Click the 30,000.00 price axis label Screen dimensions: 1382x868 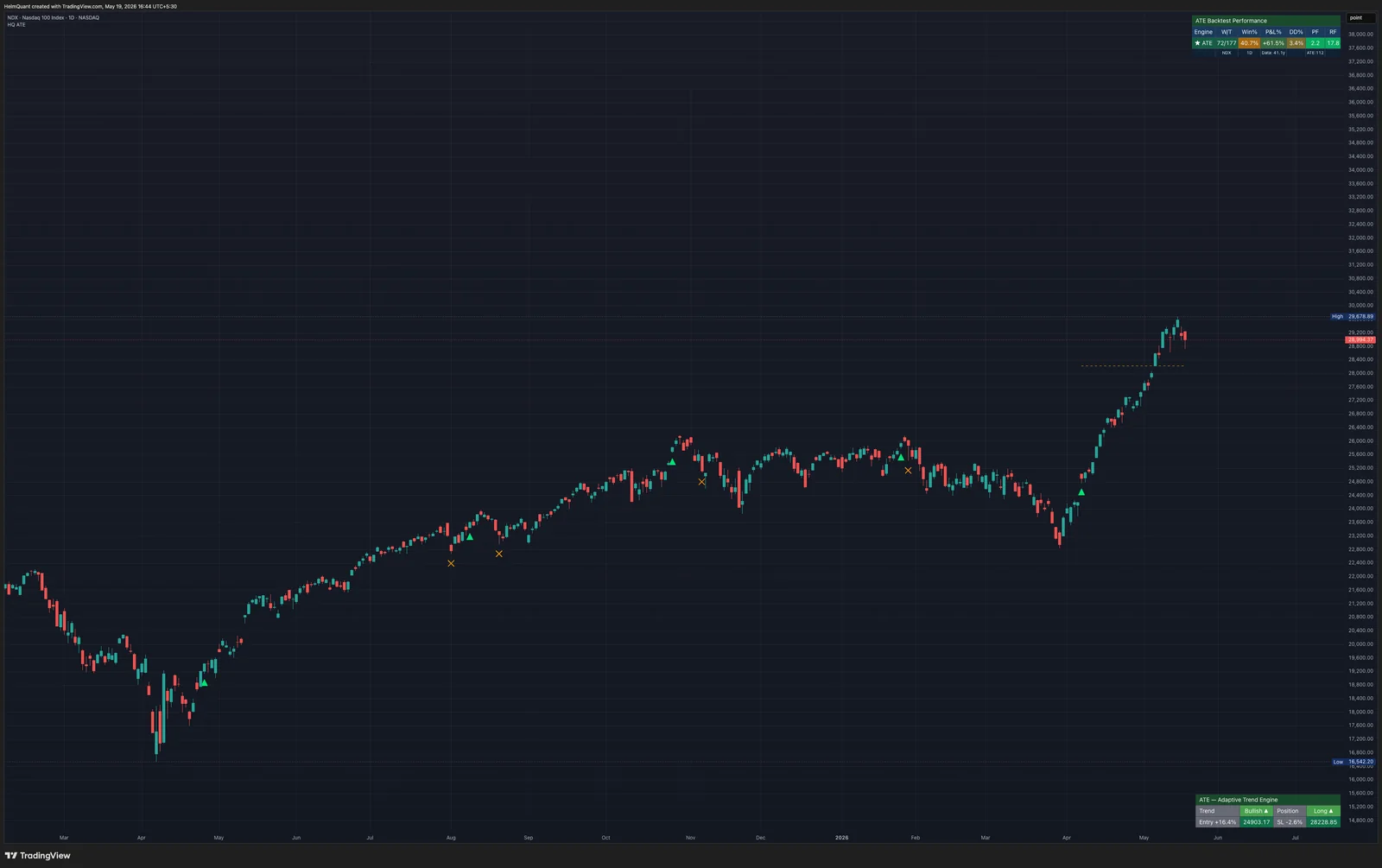(1360, 305)
